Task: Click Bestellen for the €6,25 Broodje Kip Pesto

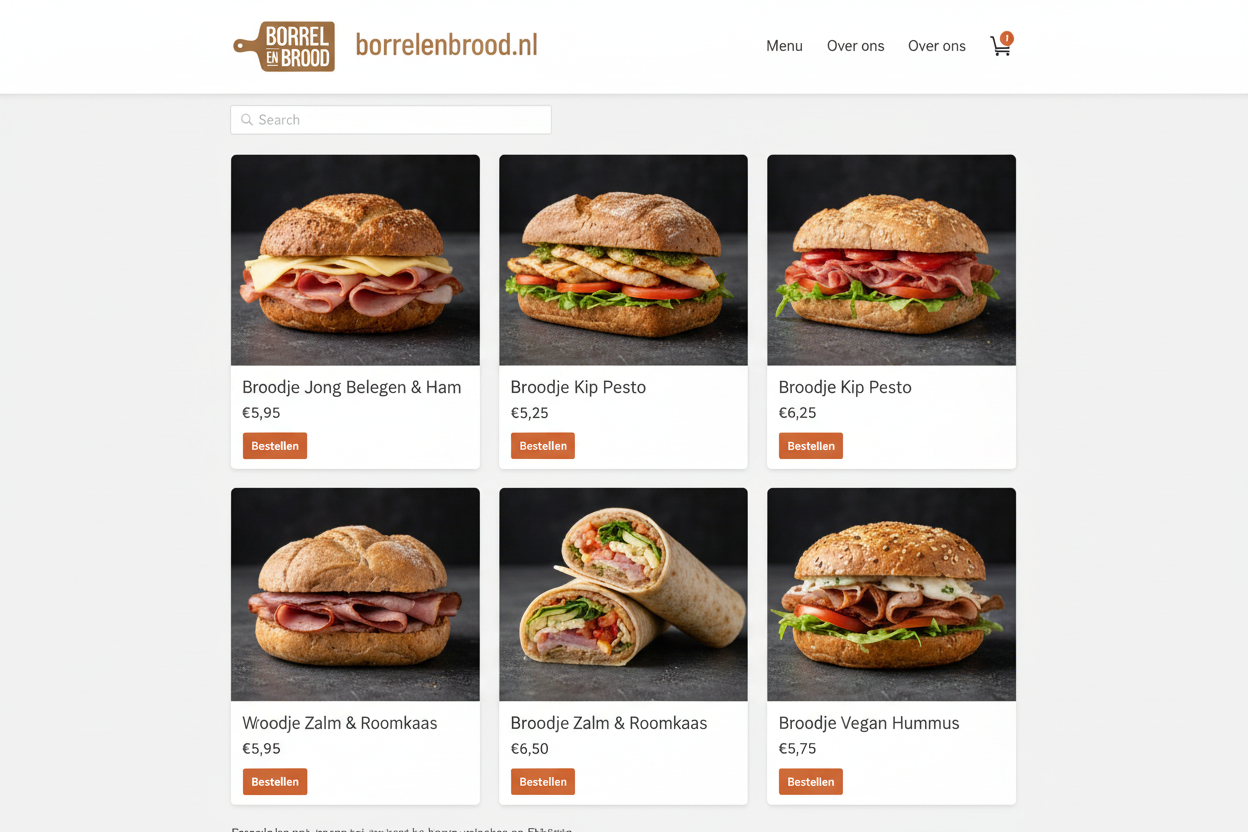Action: [x=811, y=446]
